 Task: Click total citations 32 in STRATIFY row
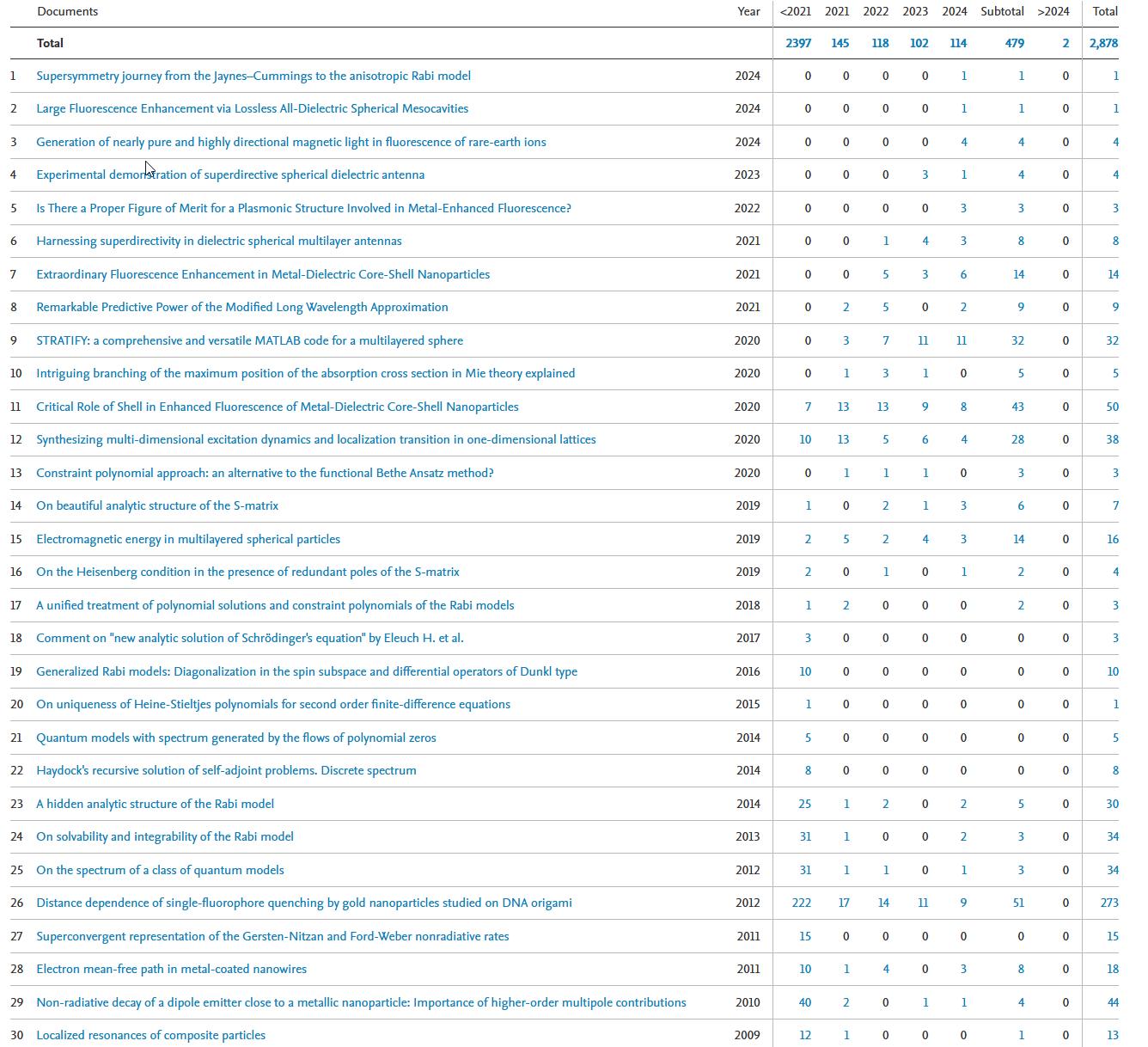point(1112,340)
